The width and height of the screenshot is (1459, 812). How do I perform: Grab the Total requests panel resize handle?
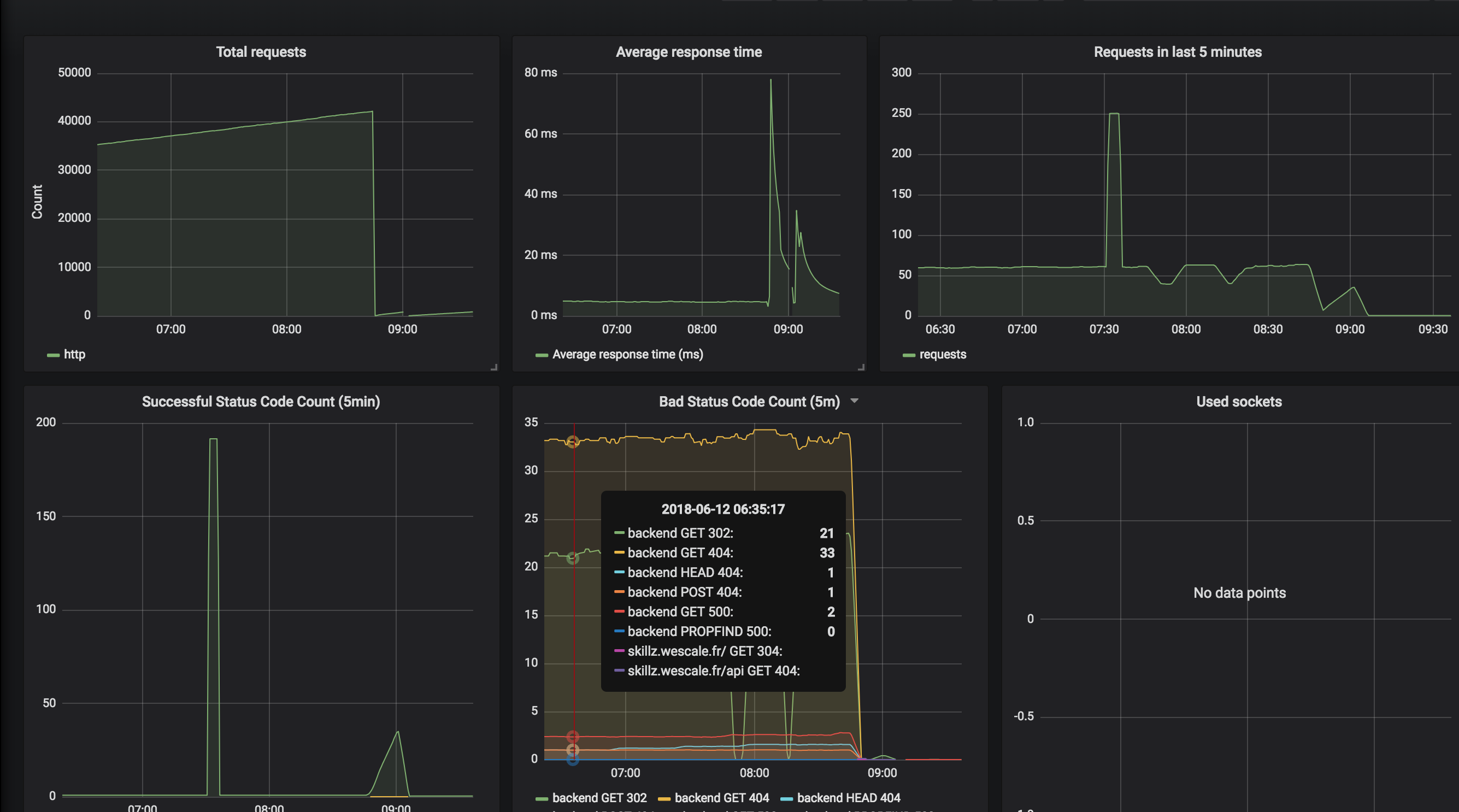pyautogui.click(x=494, y=367)
